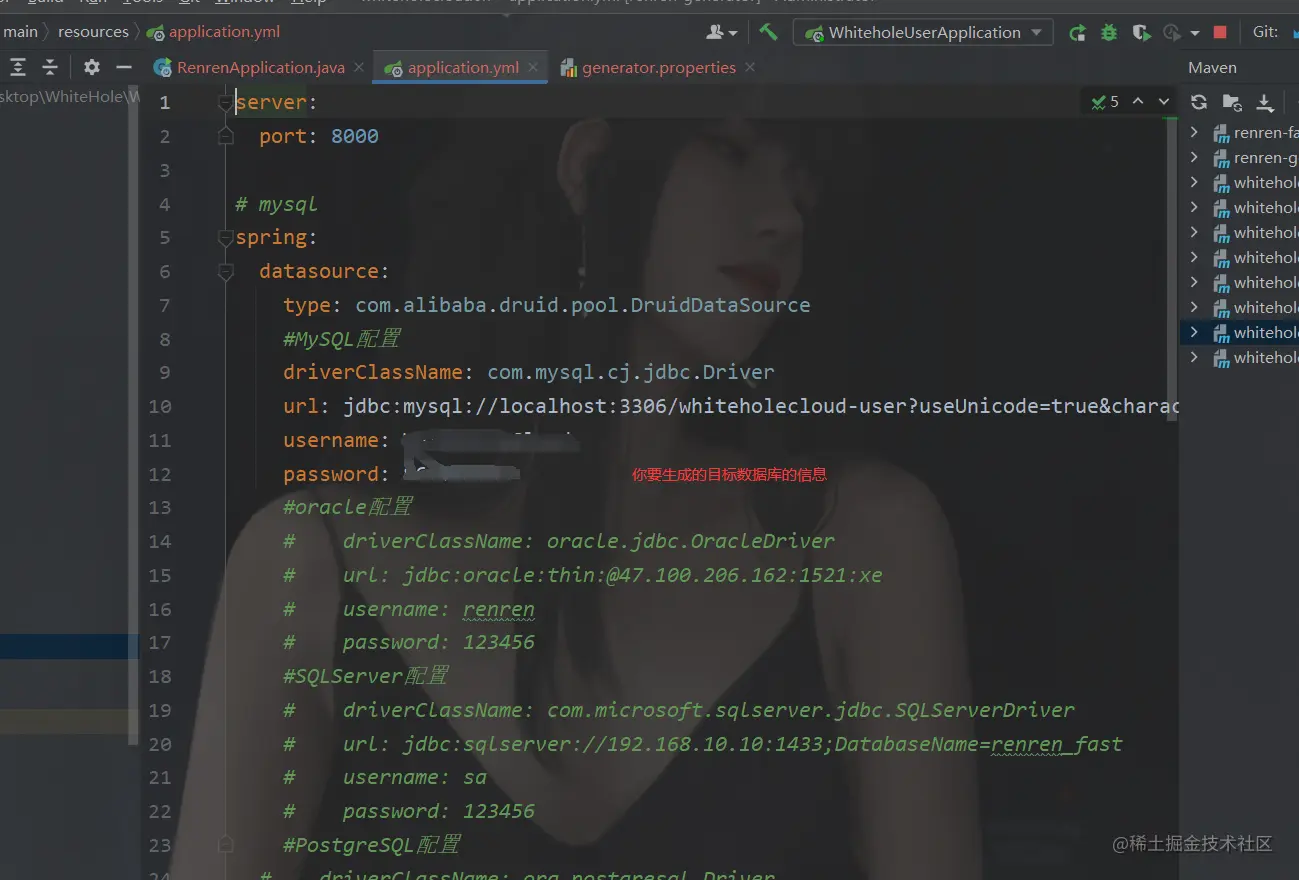Expand the highlighted whitehole Maven module
The width and height of the screenshot is (1299, 880).
coord(1193,332)
